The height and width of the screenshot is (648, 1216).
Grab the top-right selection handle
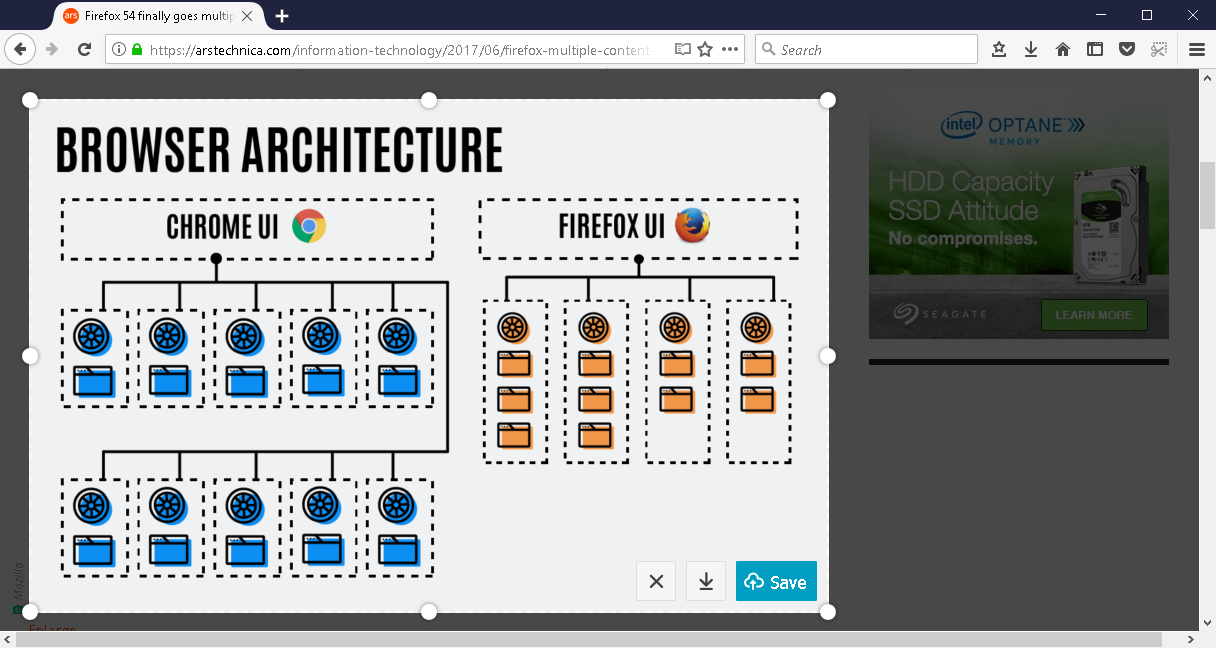tap(828, 100)
